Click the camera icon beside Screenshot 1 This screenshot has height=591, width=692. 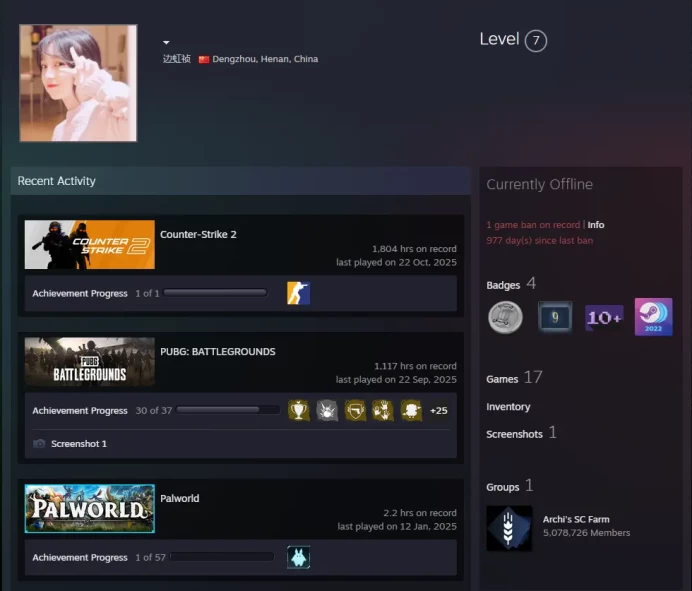pyautogui.click(x=39, y=444)
